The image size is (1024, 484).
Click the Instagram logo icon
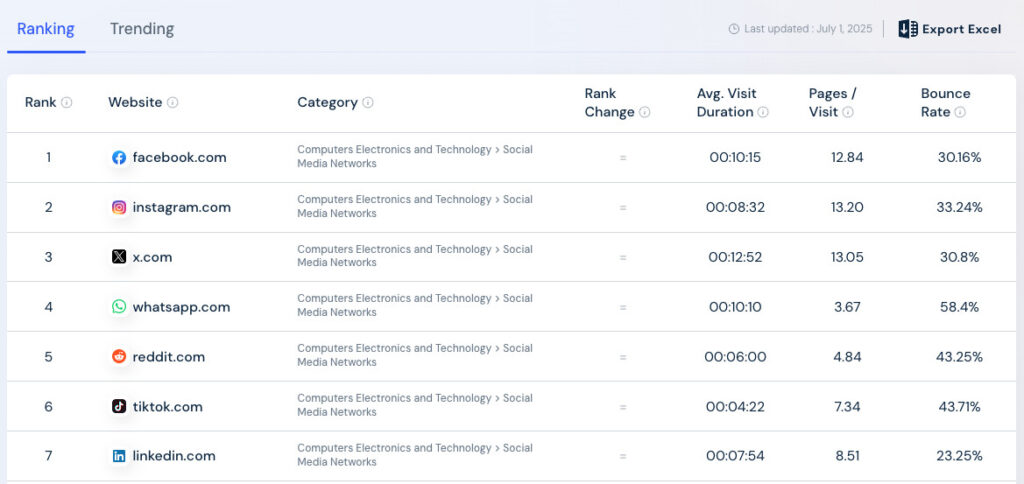coord(119,207)
